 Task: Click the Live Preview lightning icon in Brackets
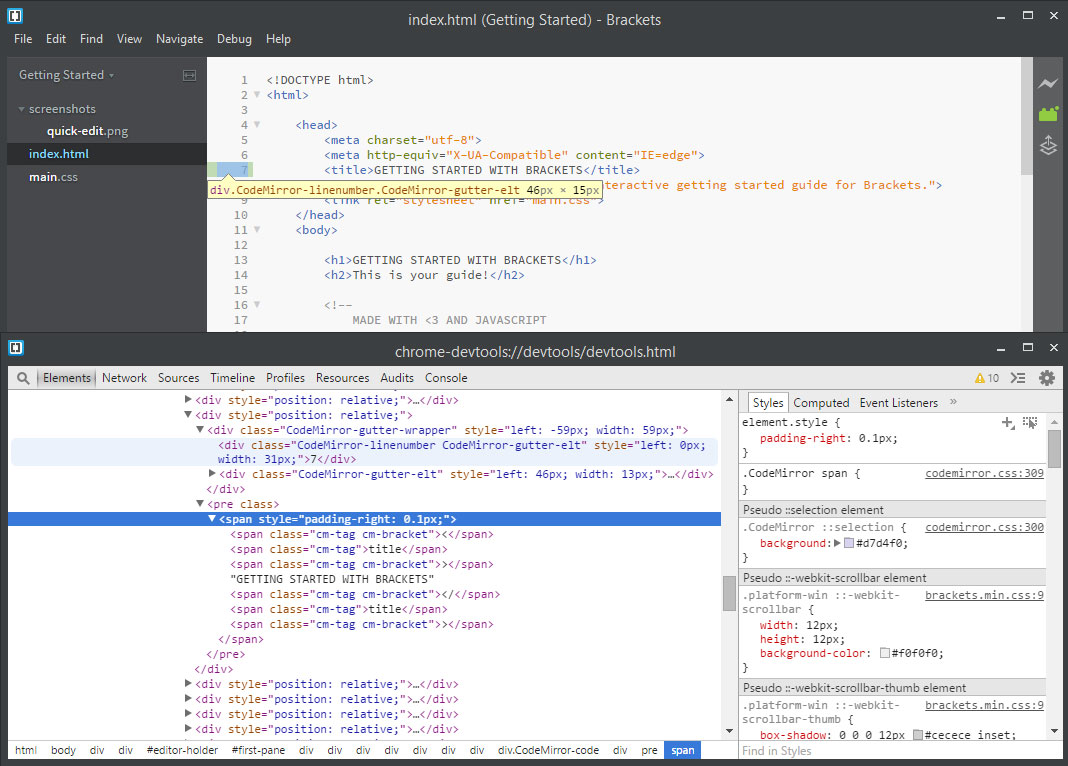1048,84
